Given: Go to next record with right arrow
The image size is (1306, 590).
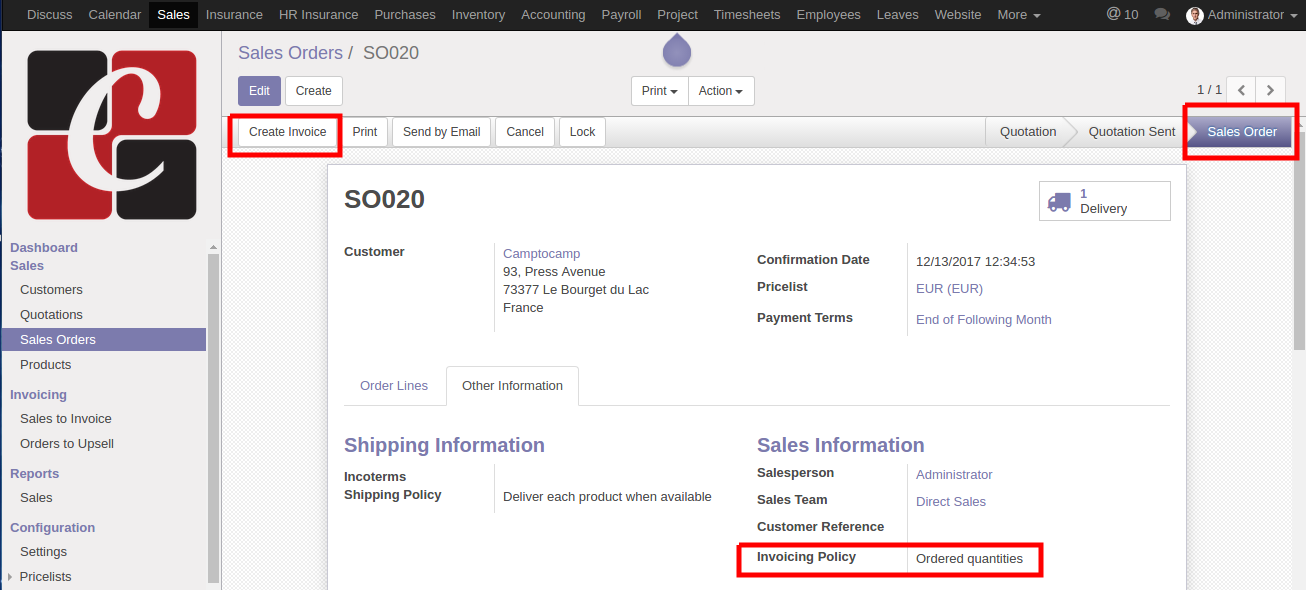Looking at the screenshot, I should pyautogui.click(x=1271, y=90).
